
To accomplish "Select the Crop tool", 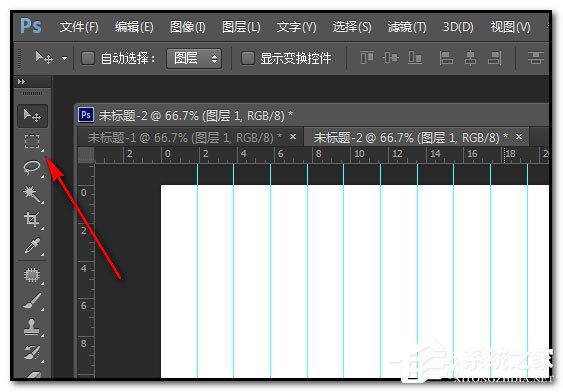I will click(x=32, y=219).
